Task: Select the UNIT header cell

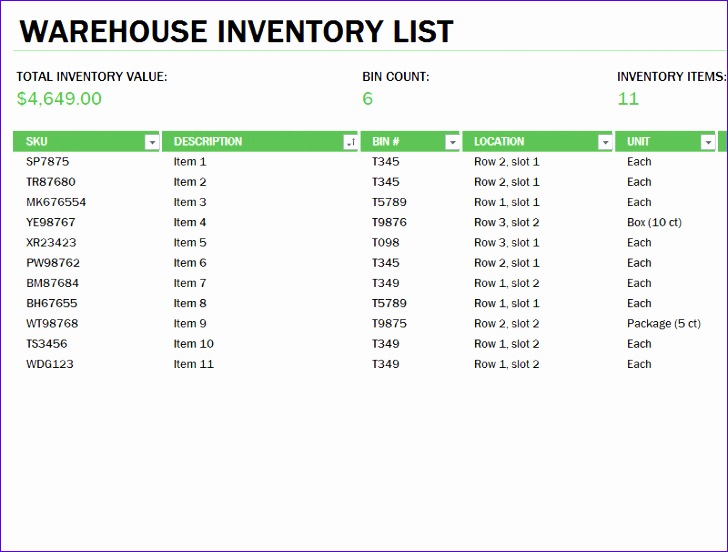Action: [665, 142]
